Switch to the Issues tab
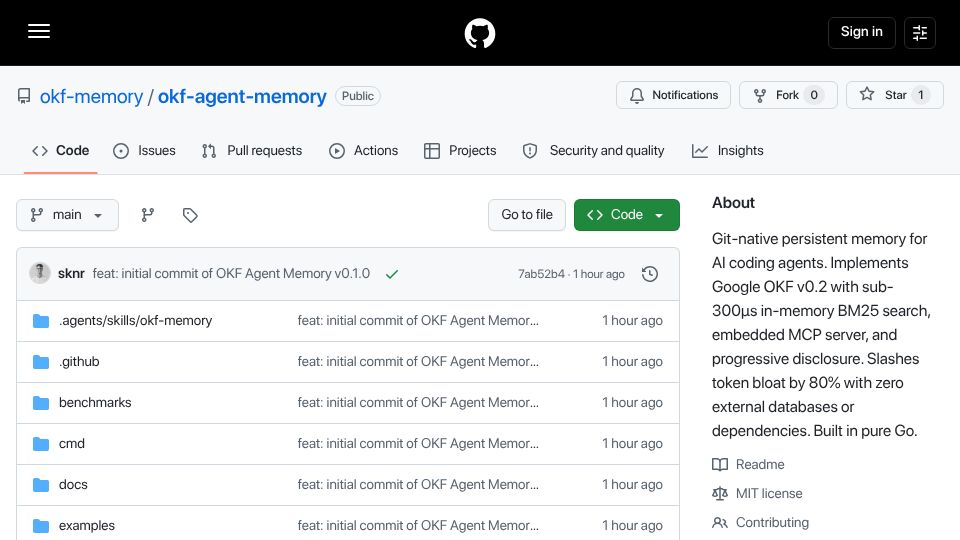Image resolution: width=960 pixels, height=540 pixels. click(x=144, y=151)
